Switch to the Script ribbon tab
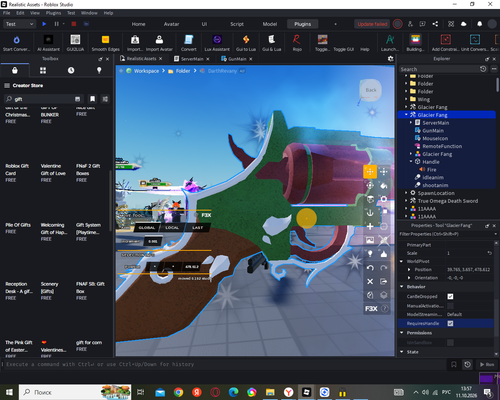The width and height of the screenshot is (500, 400). (x=237, y=24)
